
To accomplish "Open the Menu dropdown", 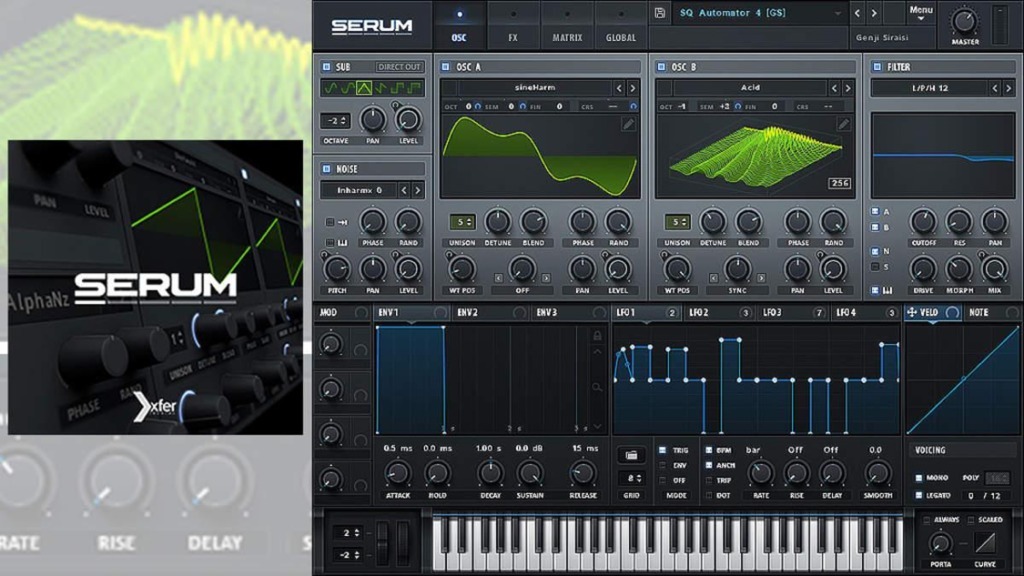I will [x=921, y=12].
